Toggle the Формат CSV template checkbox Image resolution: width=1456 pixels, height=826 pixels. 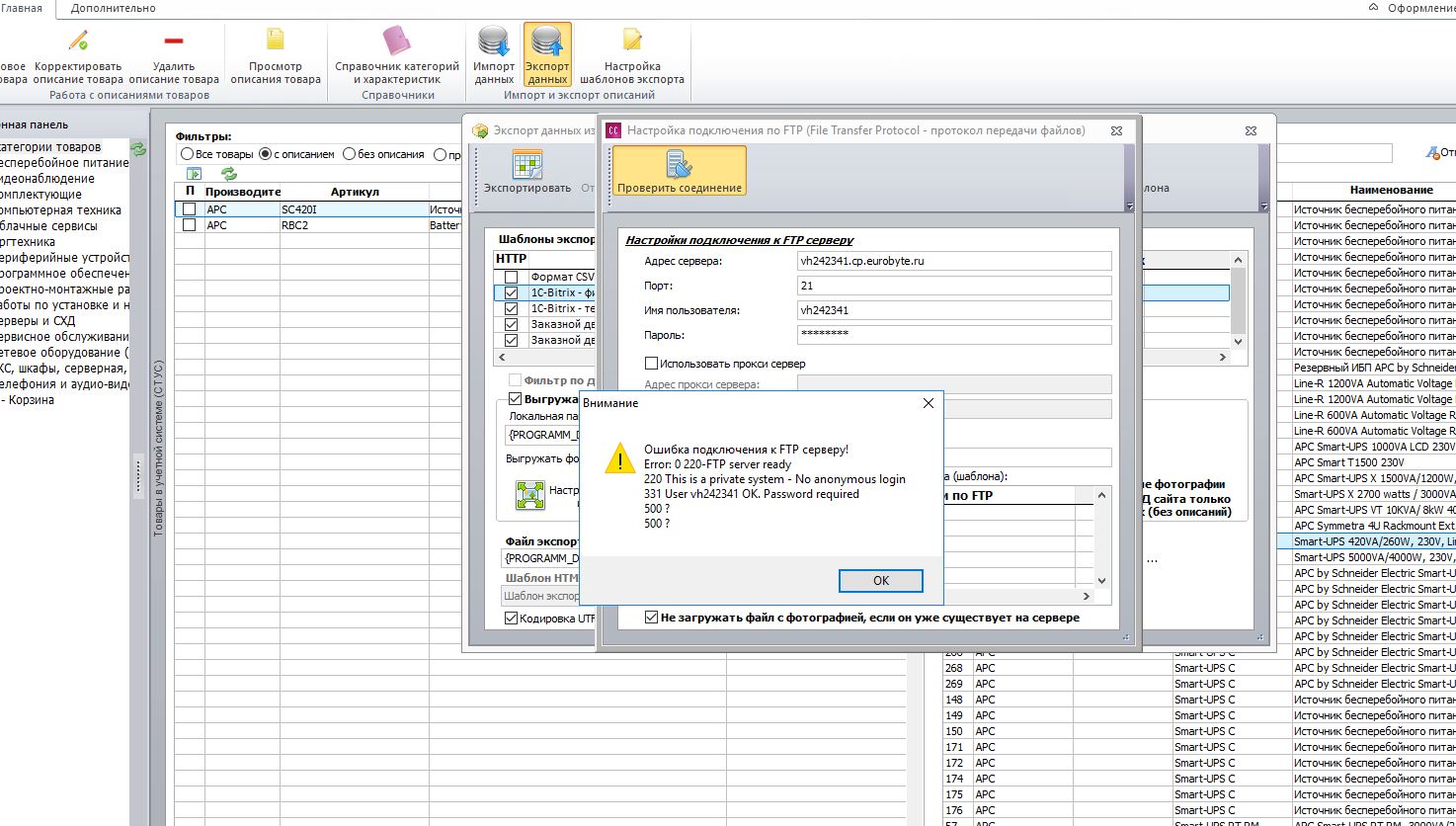pos(511,278)
